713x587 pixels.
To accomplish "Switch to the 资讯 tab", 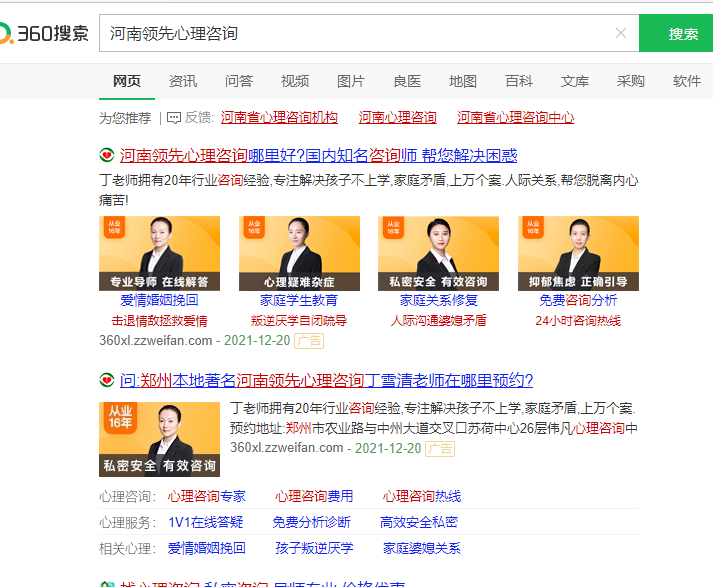I will point(183,81).
